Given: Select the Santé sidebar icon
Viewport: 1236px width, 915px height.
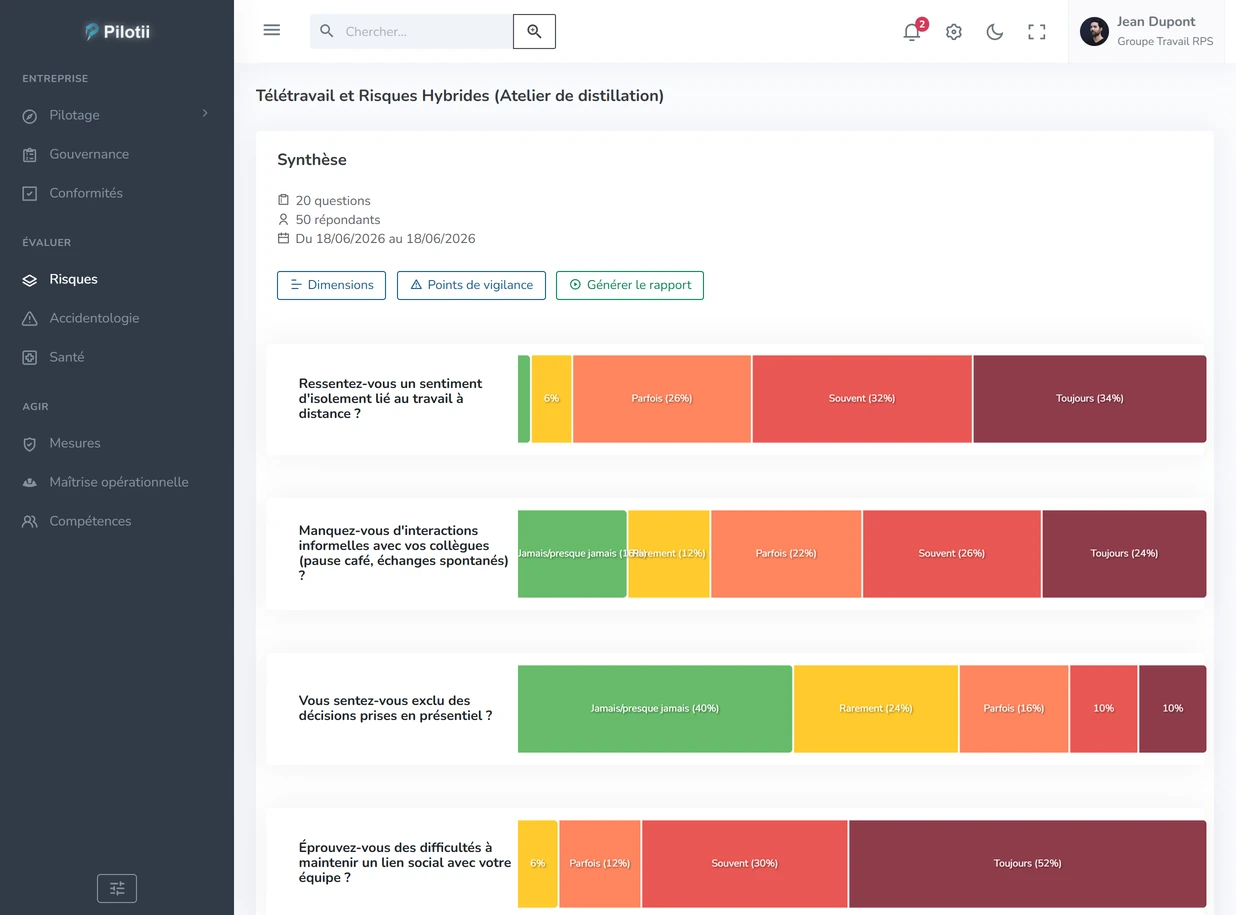Looking at the screenshot, I should (x=30, y=357).
